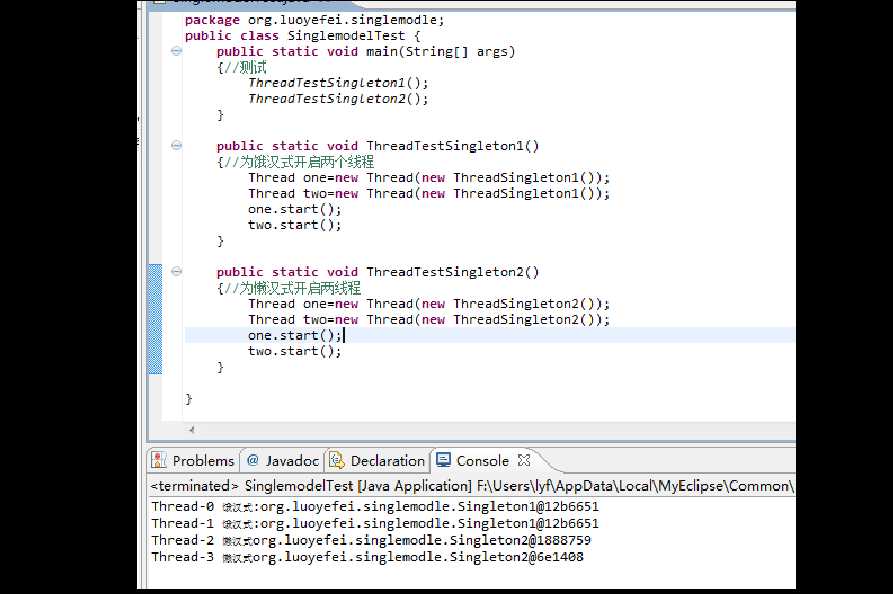This screenshot has height=594, width=893.
Task: Click two.start(); in ThreadTestSingleton2 method
Action: pyautogui.click(x=294, y=351)
